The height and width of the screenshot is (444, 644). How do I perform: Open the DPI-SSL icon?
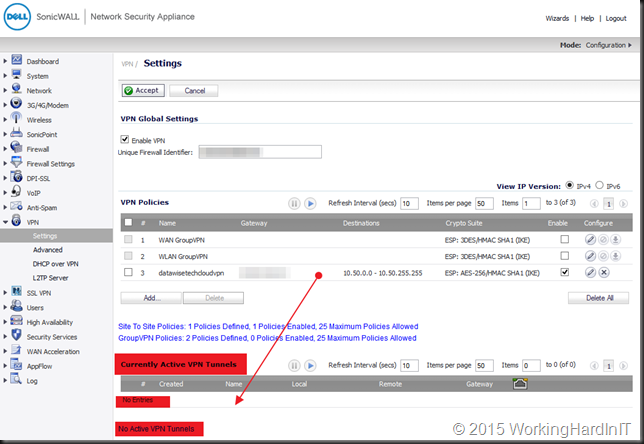[x=16, y=177]
